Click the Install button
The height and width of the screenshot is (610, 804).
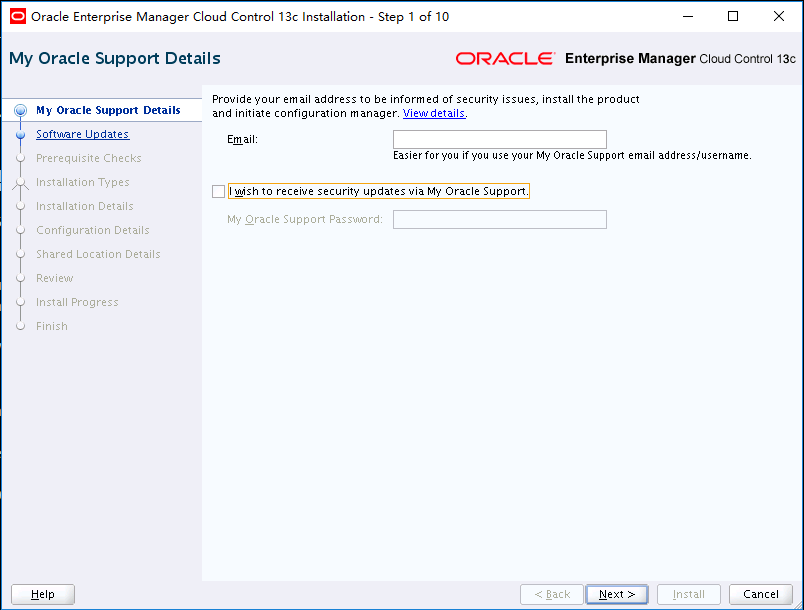point(689,594)
